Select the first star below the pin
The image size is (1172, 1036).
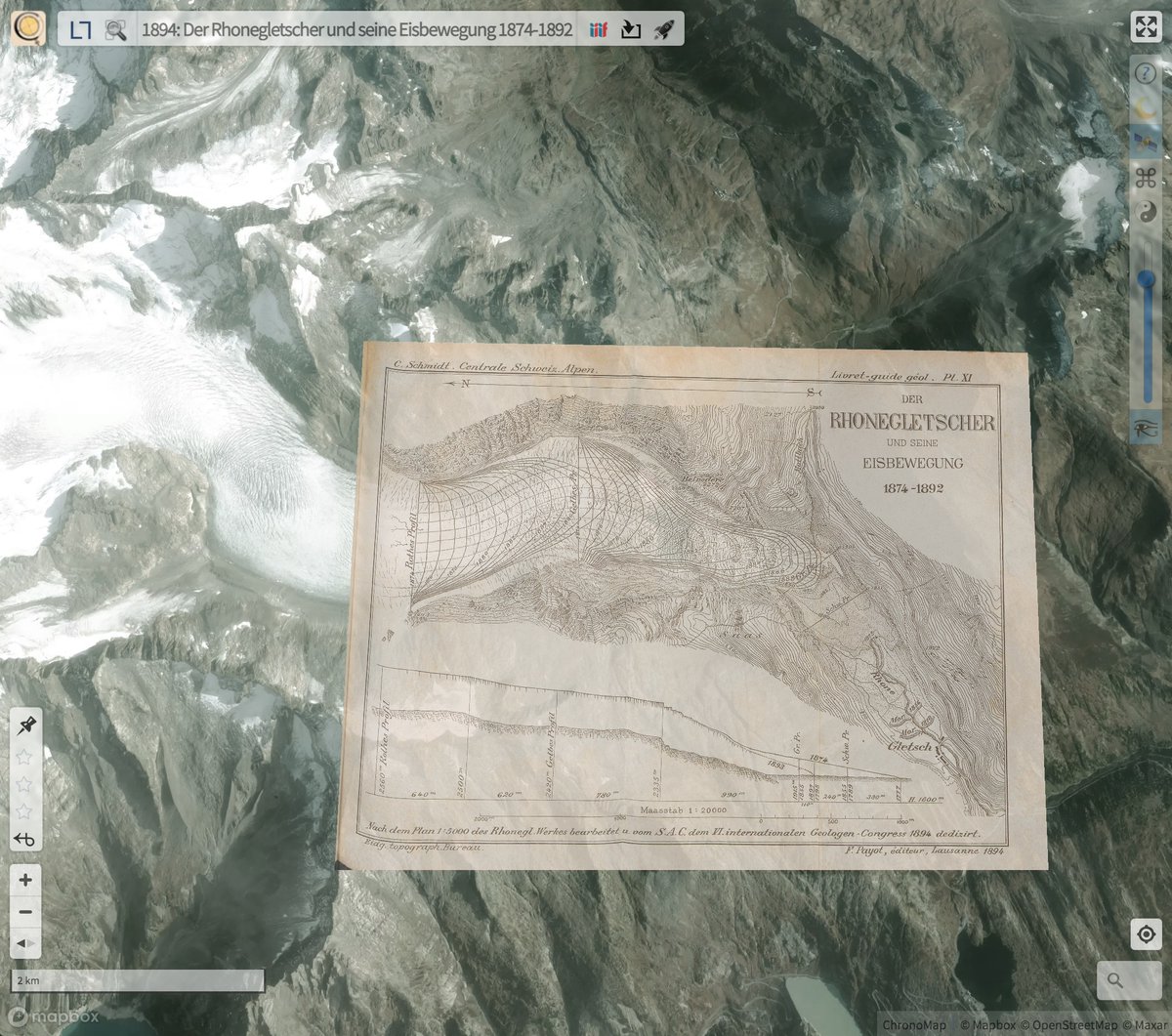(25, 755)
